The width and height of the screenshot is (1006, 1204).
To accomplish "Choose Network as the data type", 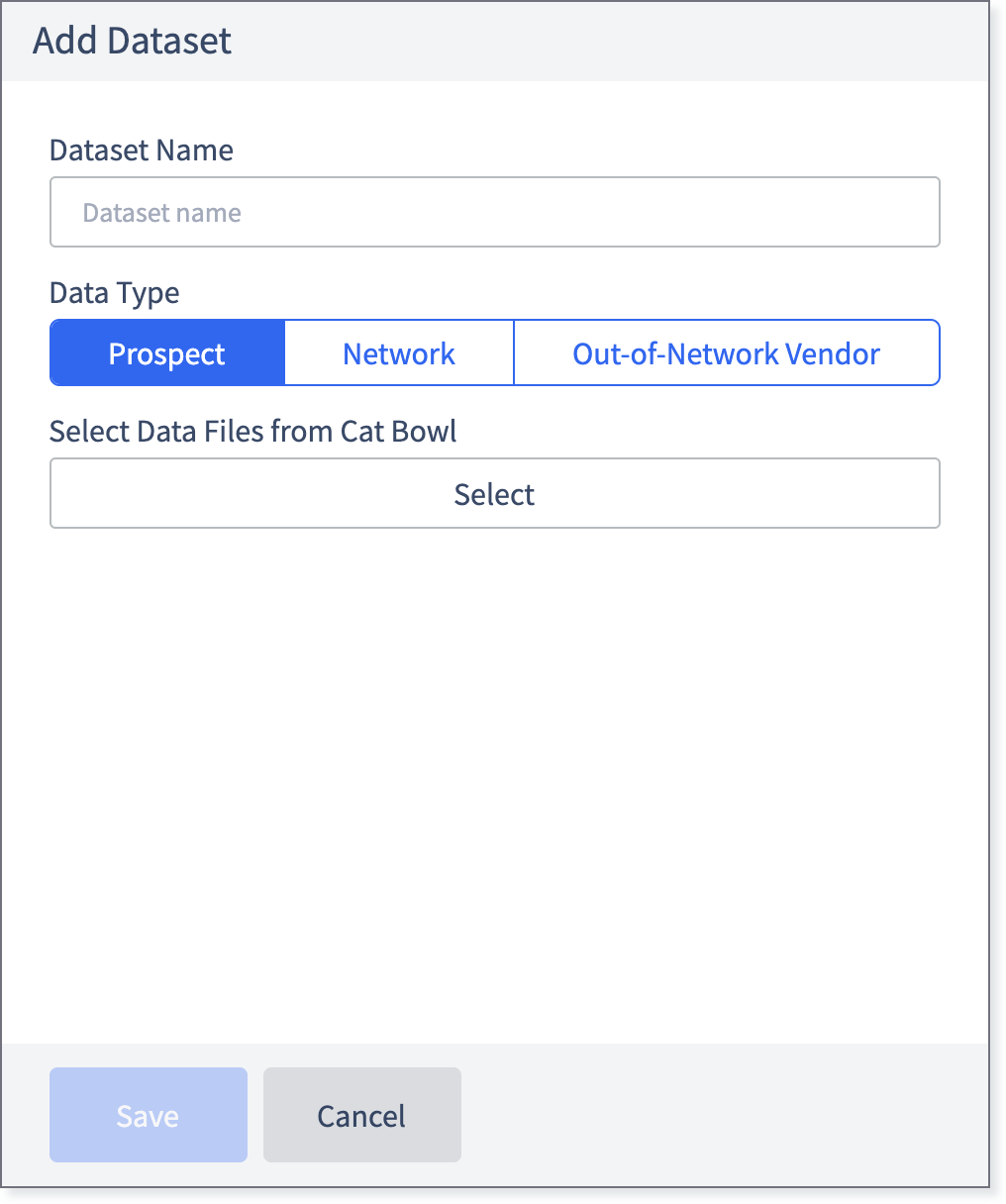I will click(399, 352).
